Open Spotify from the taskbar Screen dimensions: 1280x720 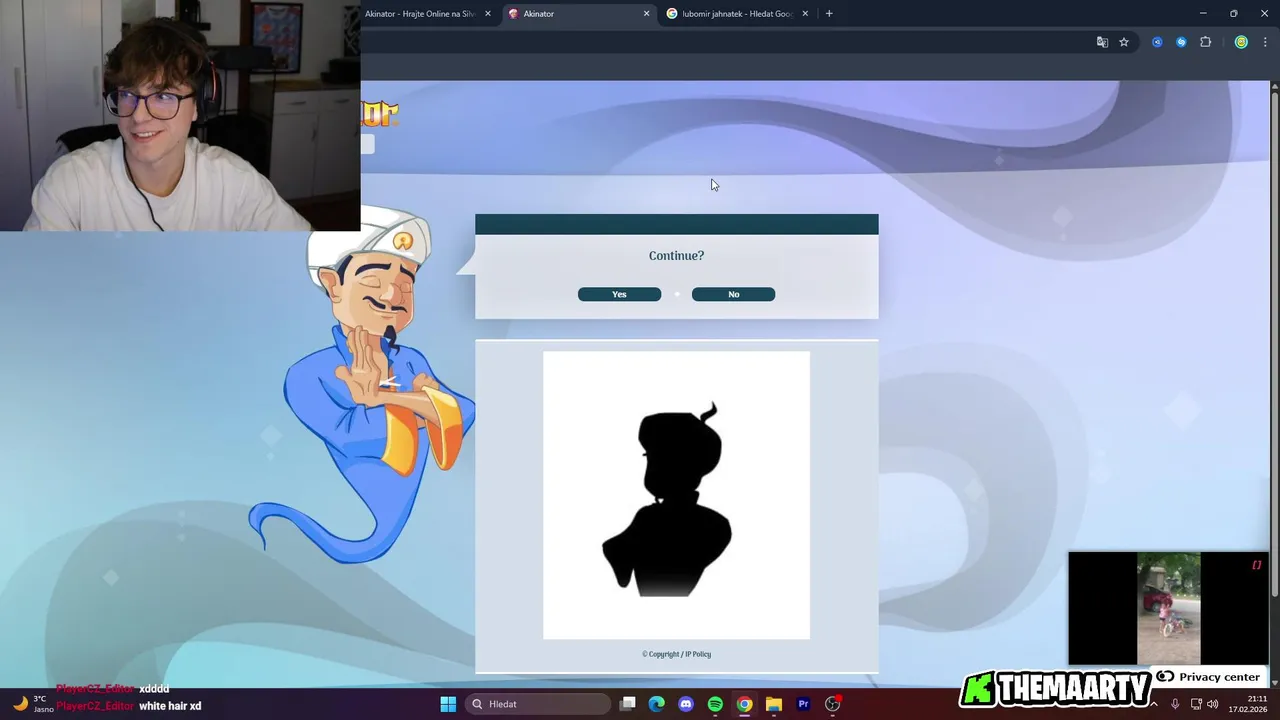pos(715,704)
